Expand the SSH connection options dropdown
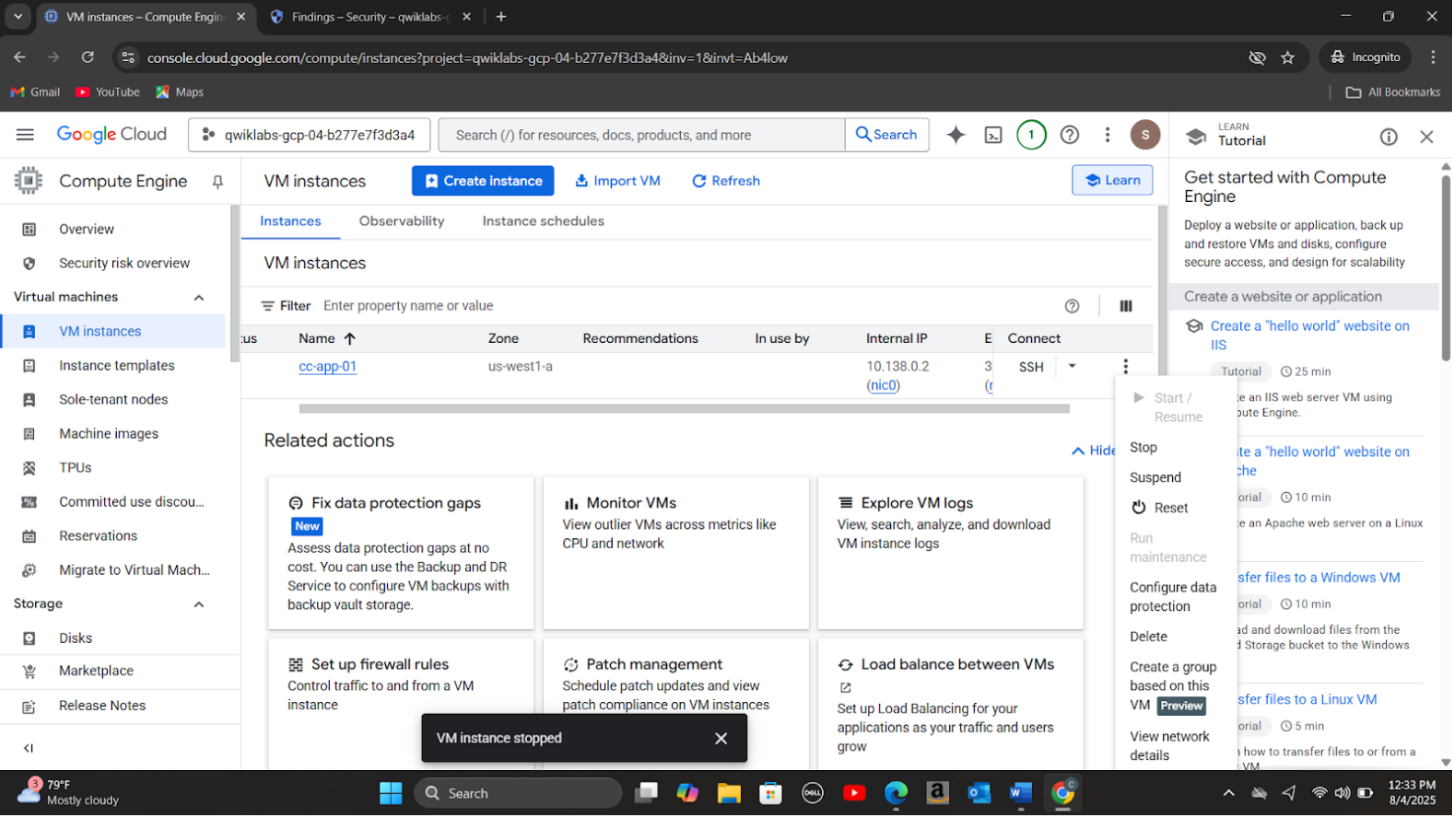 [1072, 367]
